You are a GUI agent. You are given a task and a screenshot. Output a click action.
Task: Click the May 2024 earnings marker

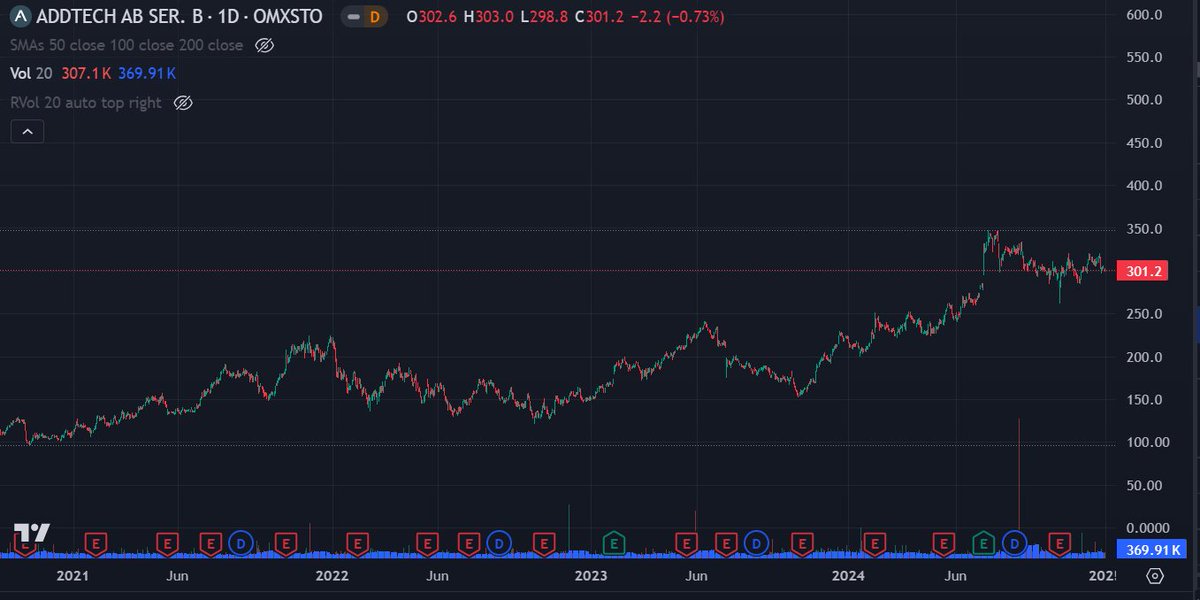click(x=942, y=543)
